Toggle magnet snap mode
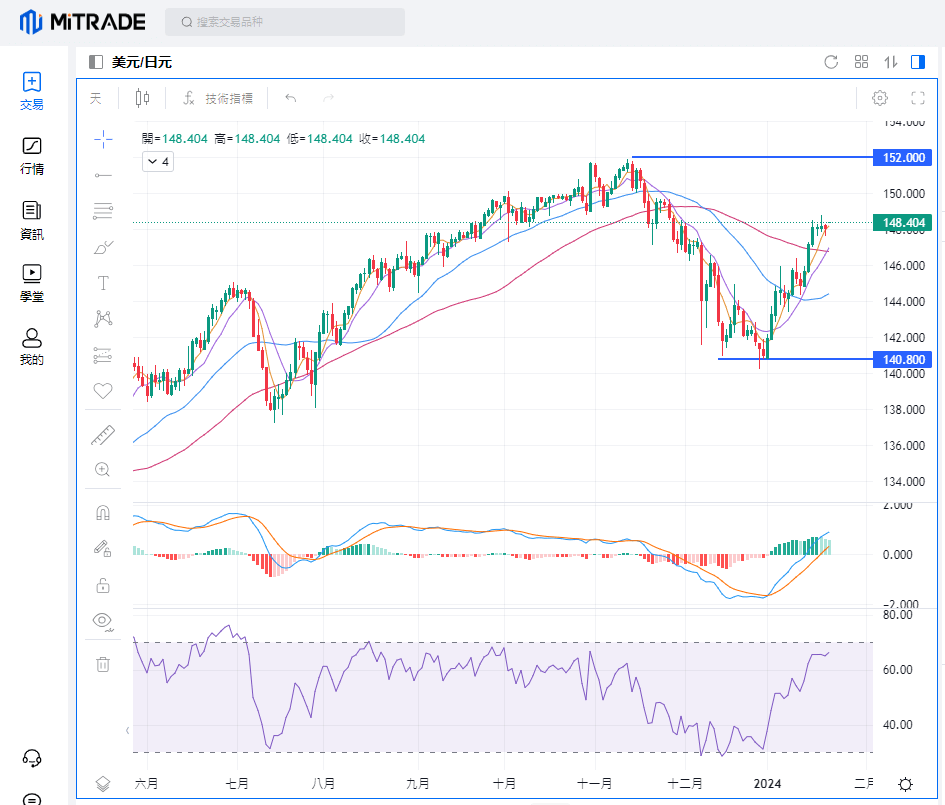The height and width of the screenshot is (805, 945). coord(102,513)
